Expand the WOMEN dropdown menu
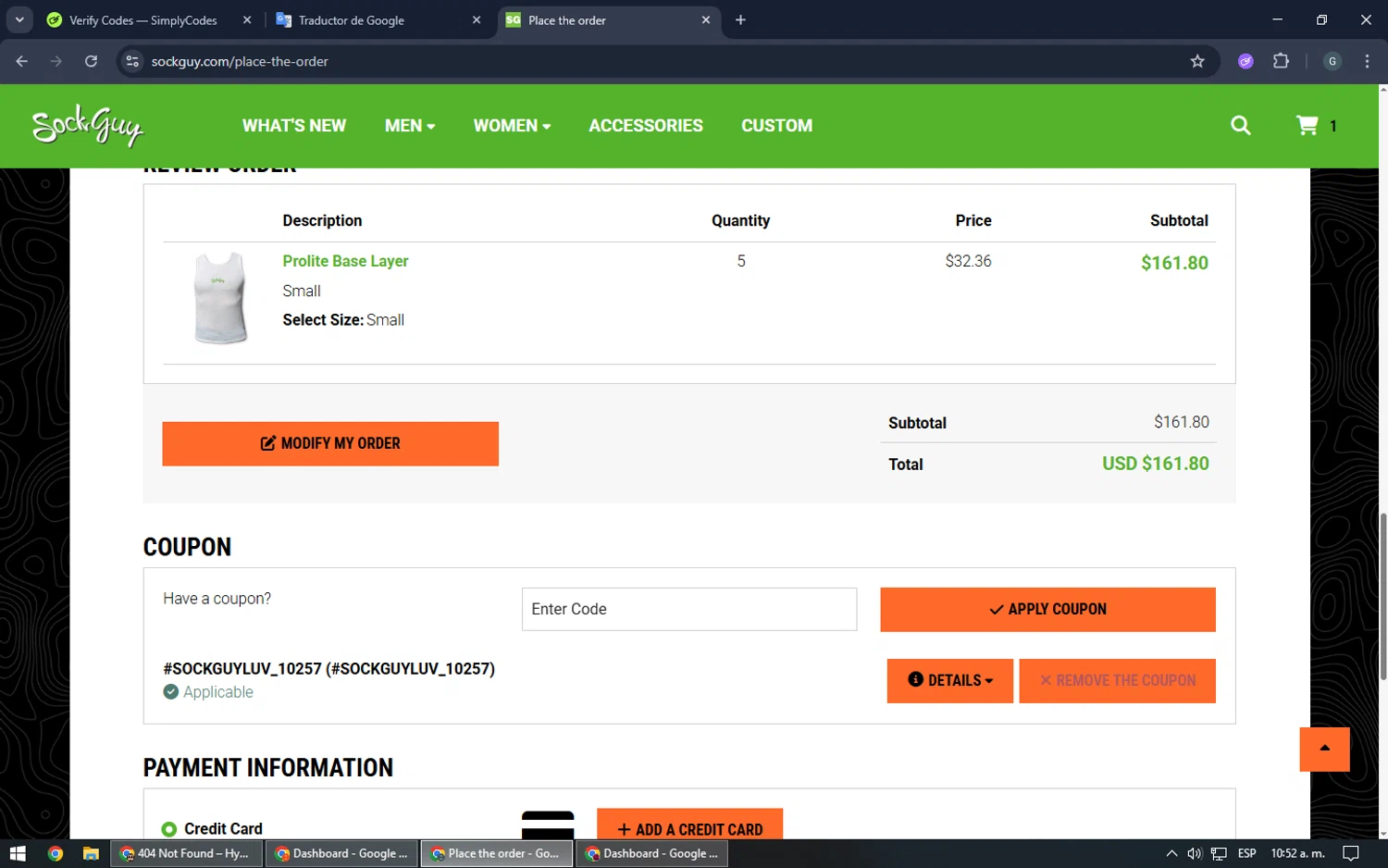This screenshot has height=868, width=1388. [x=512, y=126]
